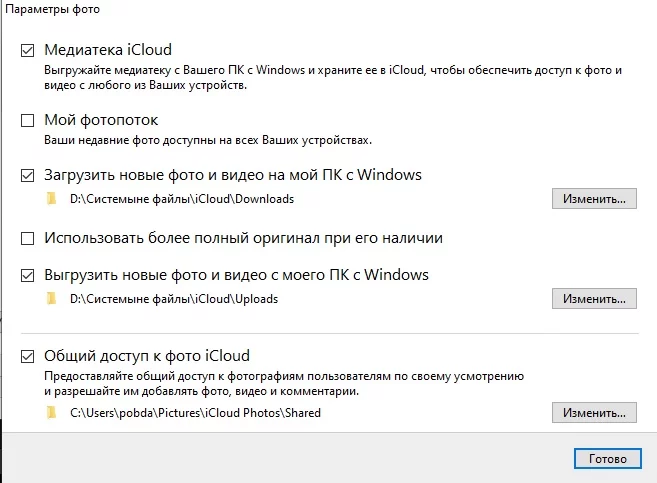Click the description text under Мой фотопоток

[x=208, y=140]
